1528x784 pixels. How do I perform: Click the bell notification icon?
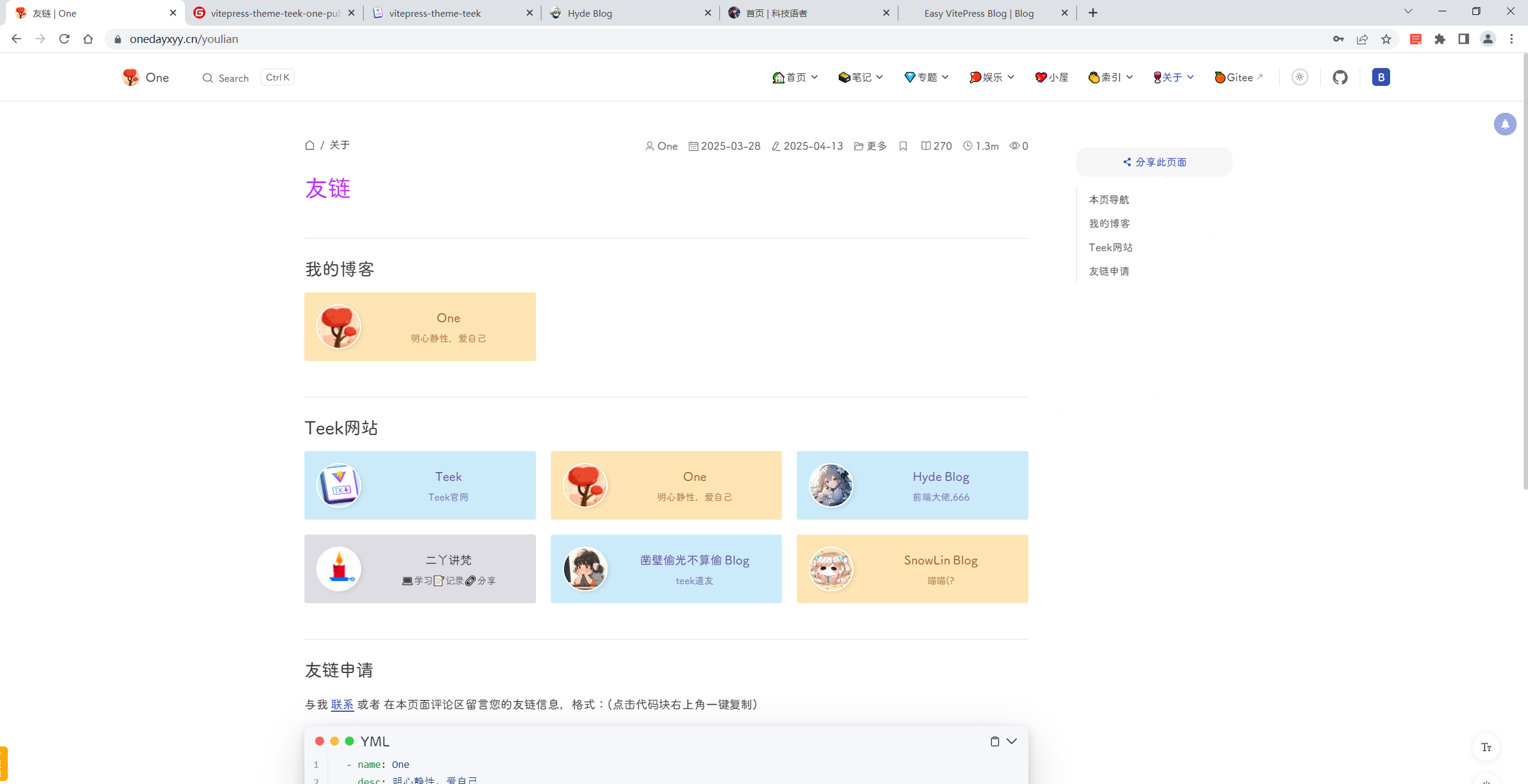click(1505, 124)
